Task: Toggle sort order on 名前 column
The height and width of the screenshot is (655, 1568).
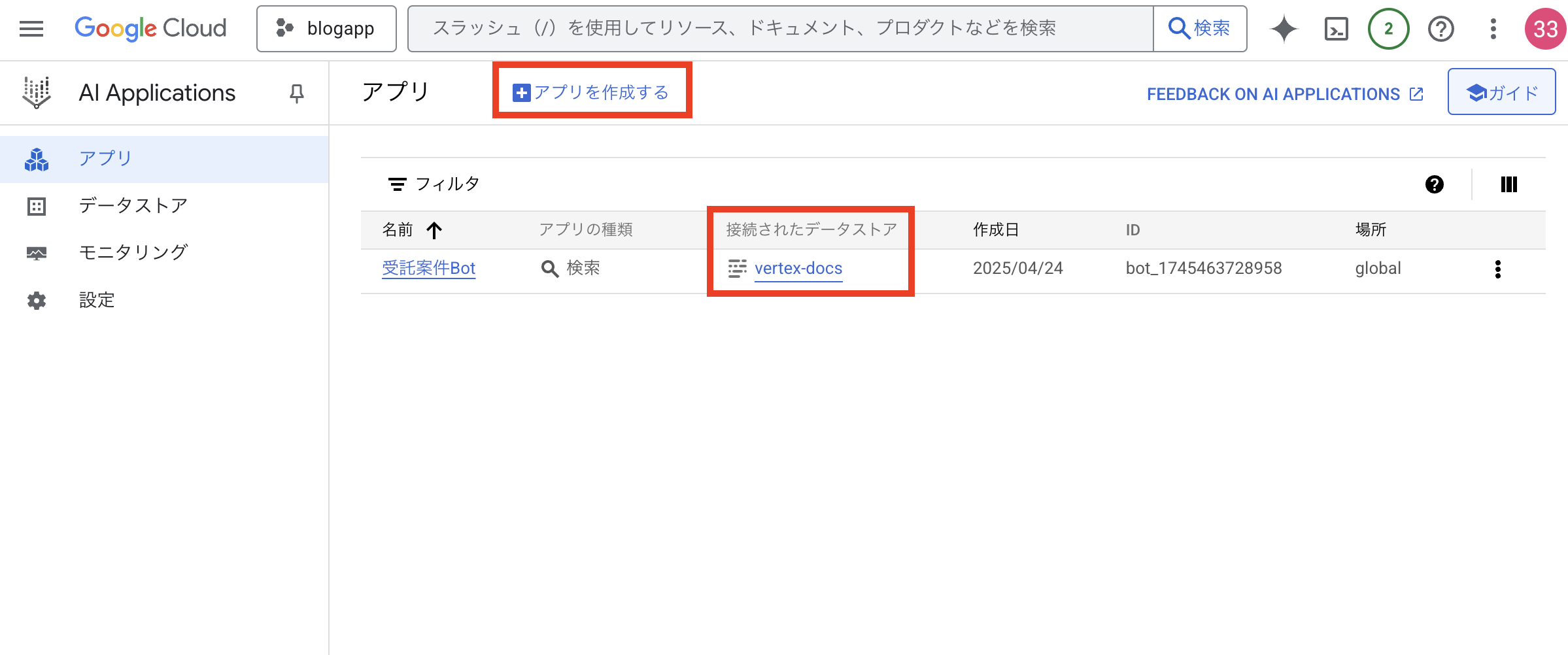Action: click(435, 230)
